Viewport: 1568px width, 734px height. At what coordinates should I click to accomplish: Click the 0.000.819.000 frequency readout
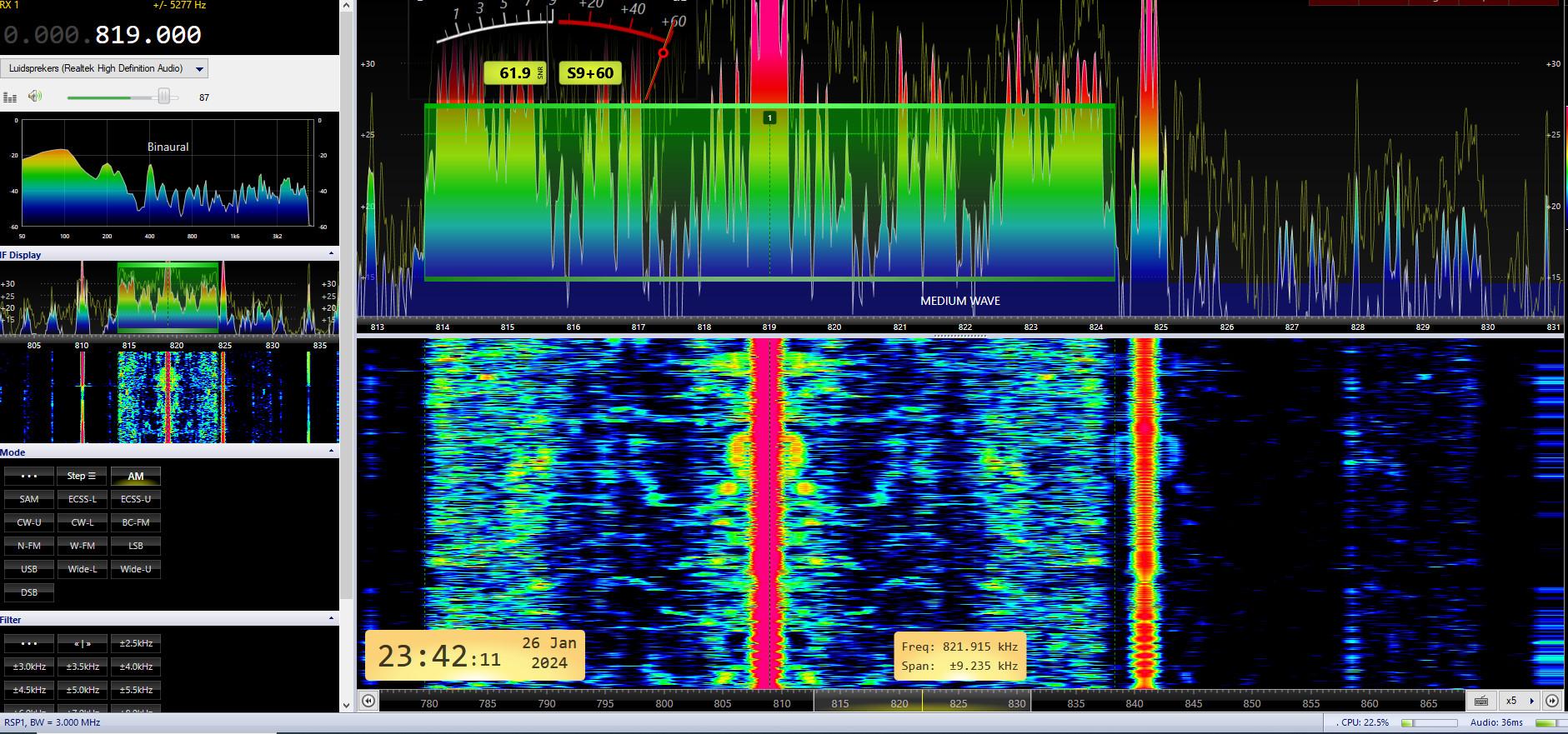click(103, 35)
